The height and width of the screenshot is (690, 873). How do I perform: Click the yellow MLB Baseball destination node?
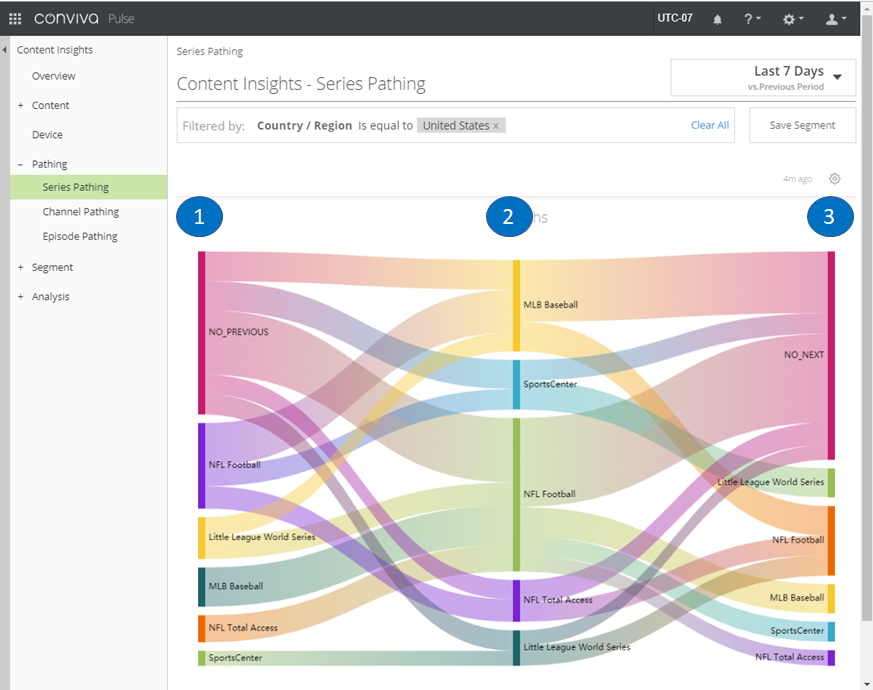[x=831, y=599]
